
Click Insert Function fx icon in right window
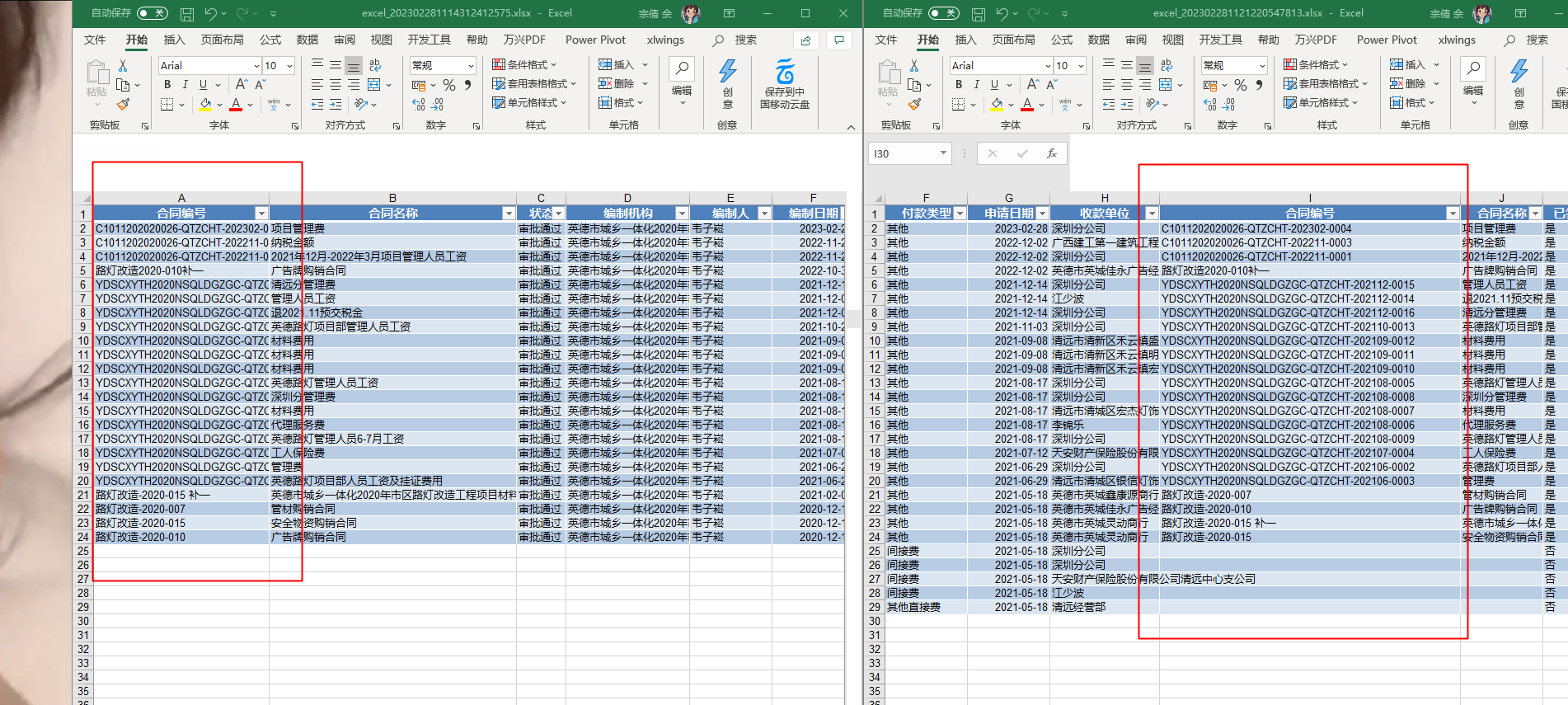1052,153
